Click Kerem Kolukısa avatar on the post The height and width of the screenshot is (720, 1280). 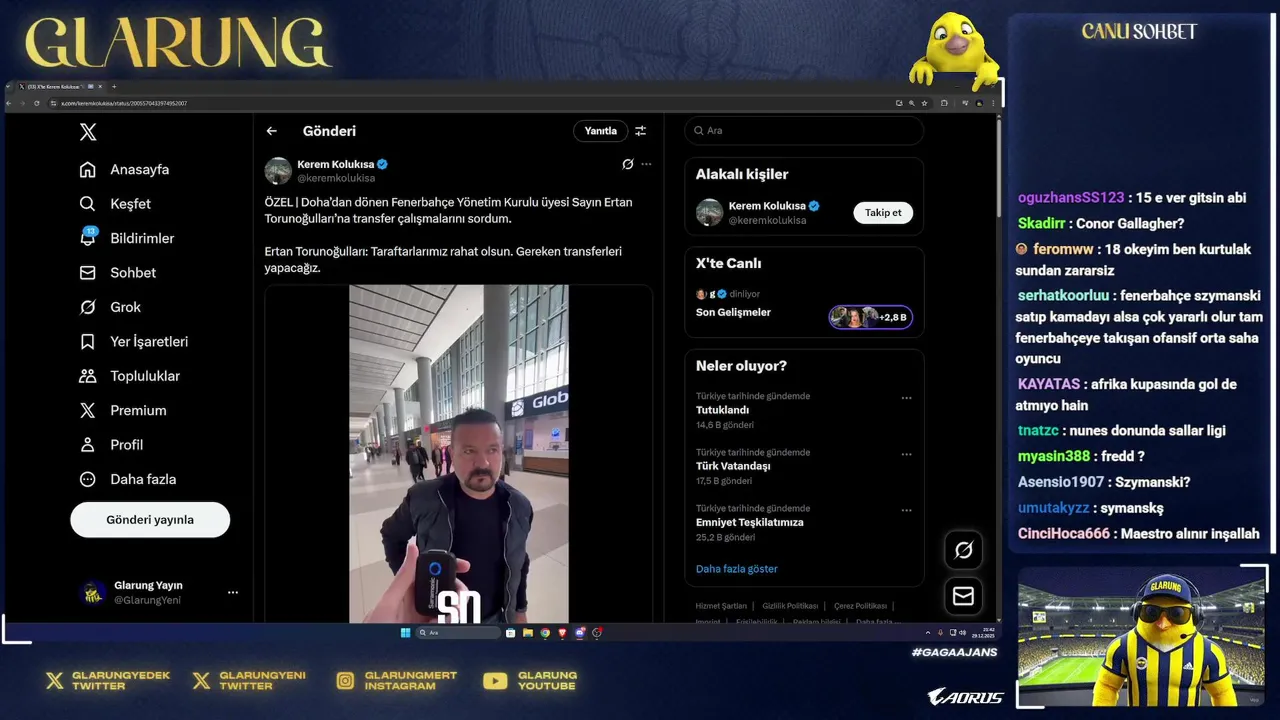pyautogui.click(x=278, y=171)
